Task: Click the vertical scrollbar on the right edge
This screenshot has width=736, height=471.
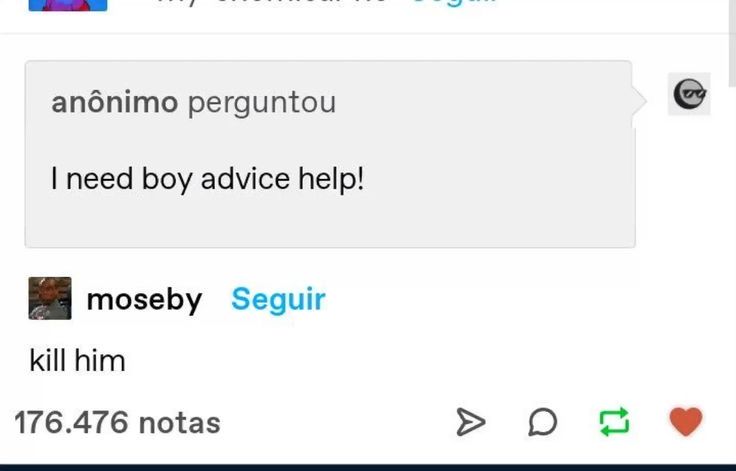Action: [732, 42]
